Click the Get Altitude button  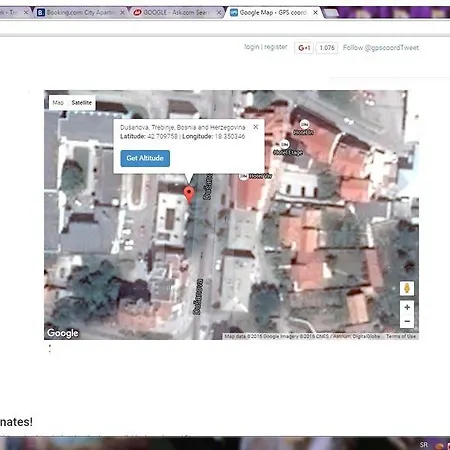(145, 158)
